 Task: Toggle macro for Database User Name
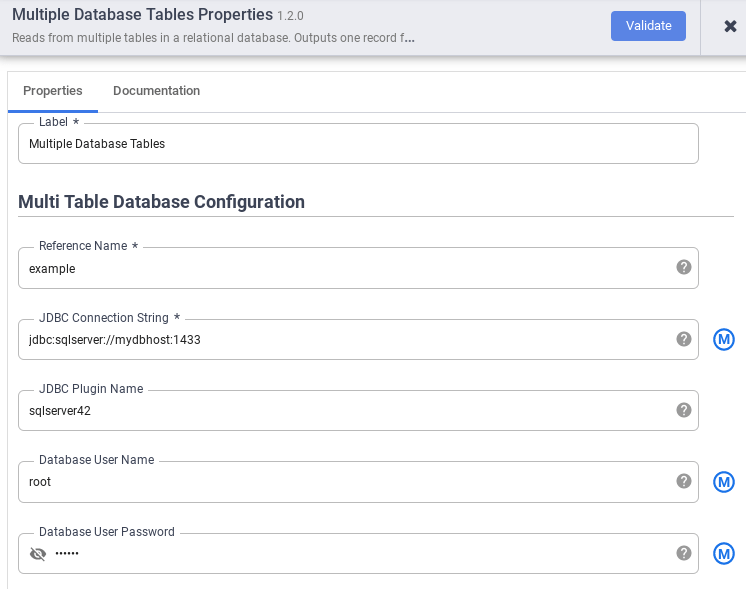pyautogui.click(x=724, y=482)
